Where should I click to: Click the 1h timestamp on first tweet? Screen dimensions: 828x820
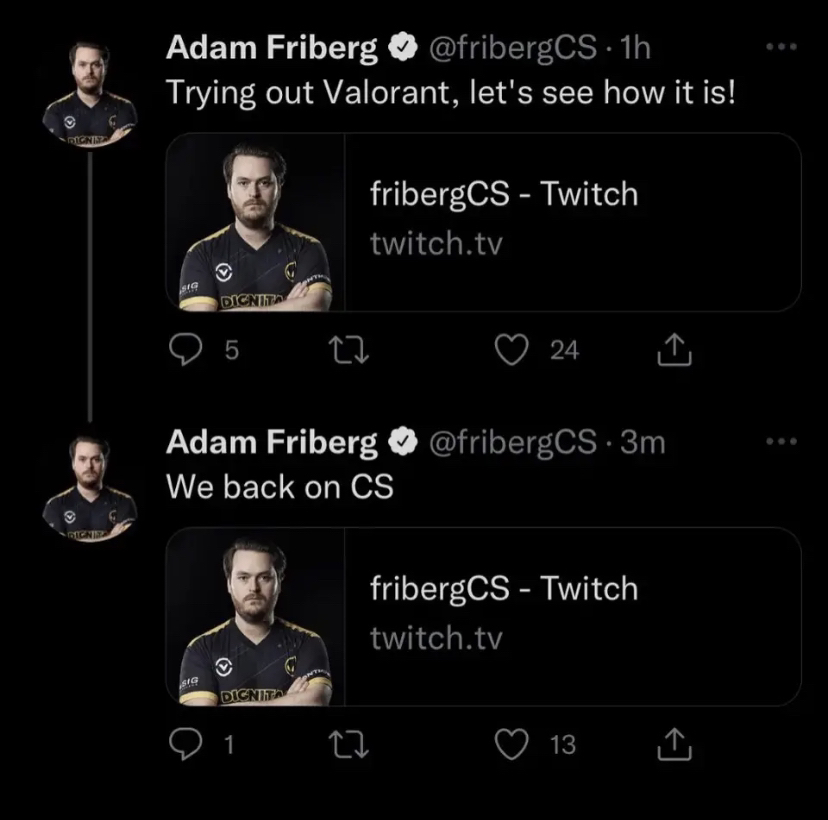[636, 47]
